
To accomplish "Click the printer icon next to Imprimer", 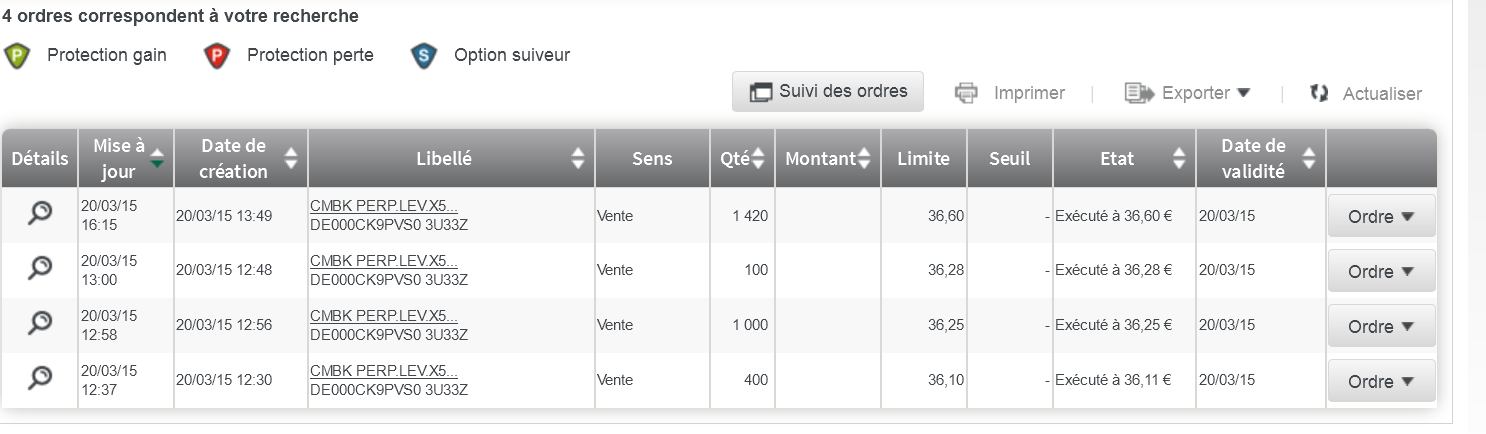I will tap(966, 93).
